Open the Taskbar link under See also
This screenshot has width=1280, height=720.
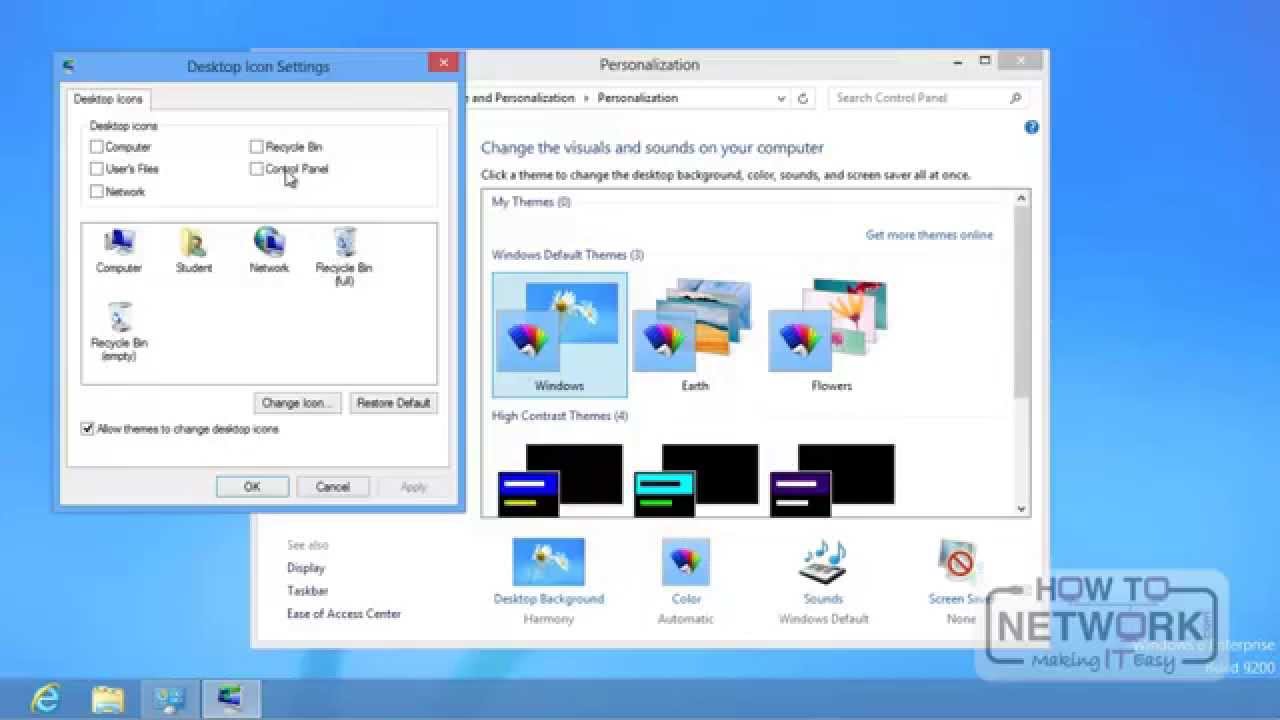coord(308,591)
